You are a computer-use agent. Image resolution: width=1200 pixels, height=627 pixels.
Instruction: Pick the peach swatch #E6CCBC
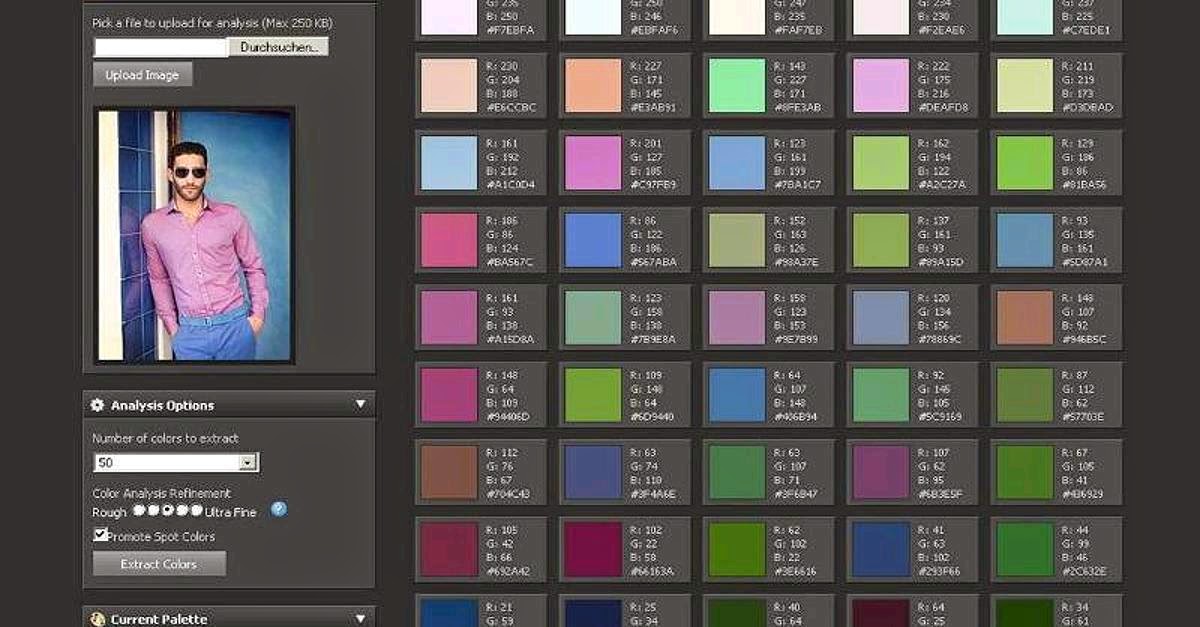[x=449, y=85]
